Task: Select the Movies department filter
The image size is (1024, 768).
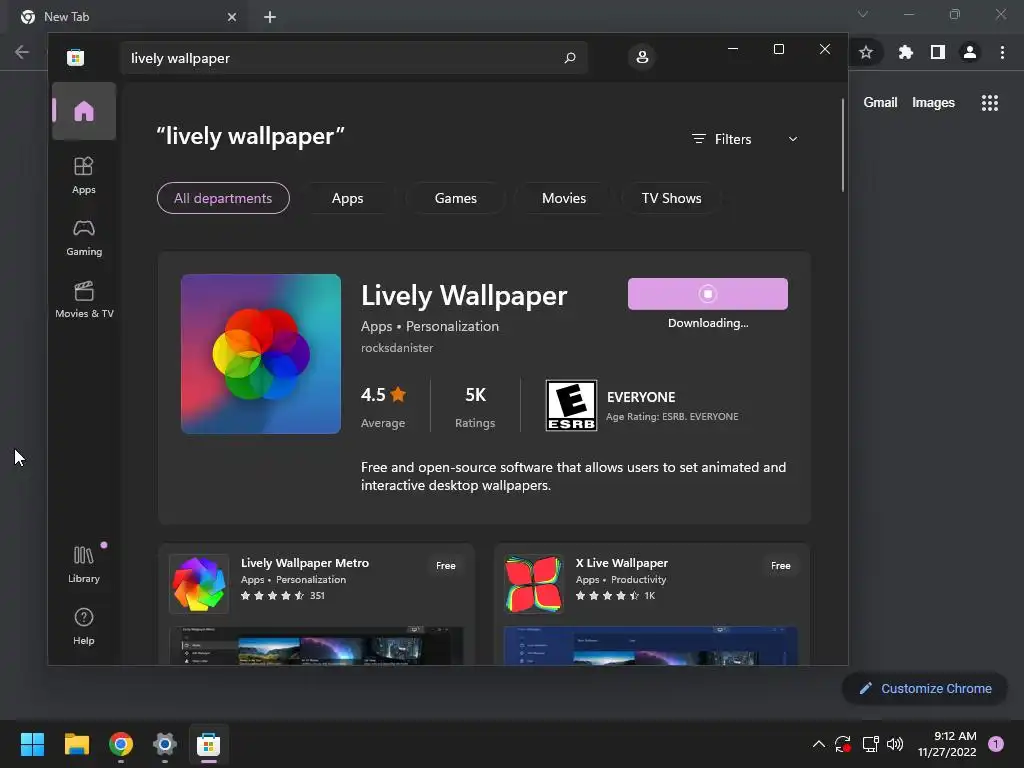Action: coord(564,198)
